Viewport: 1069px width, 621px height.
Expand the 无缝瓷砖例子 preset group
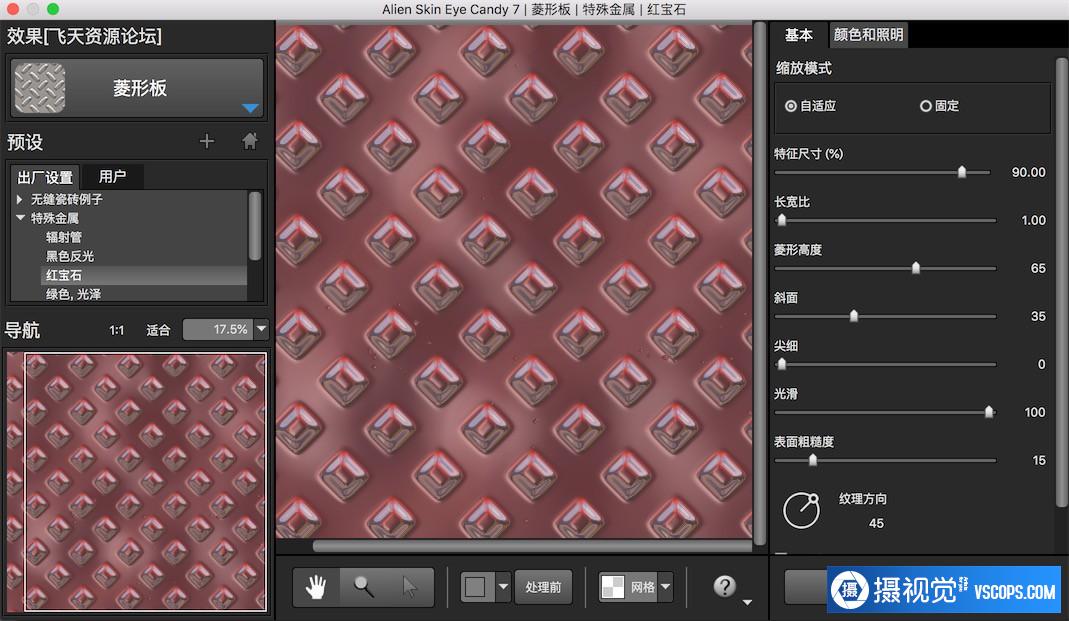click(x=20, y=199)
